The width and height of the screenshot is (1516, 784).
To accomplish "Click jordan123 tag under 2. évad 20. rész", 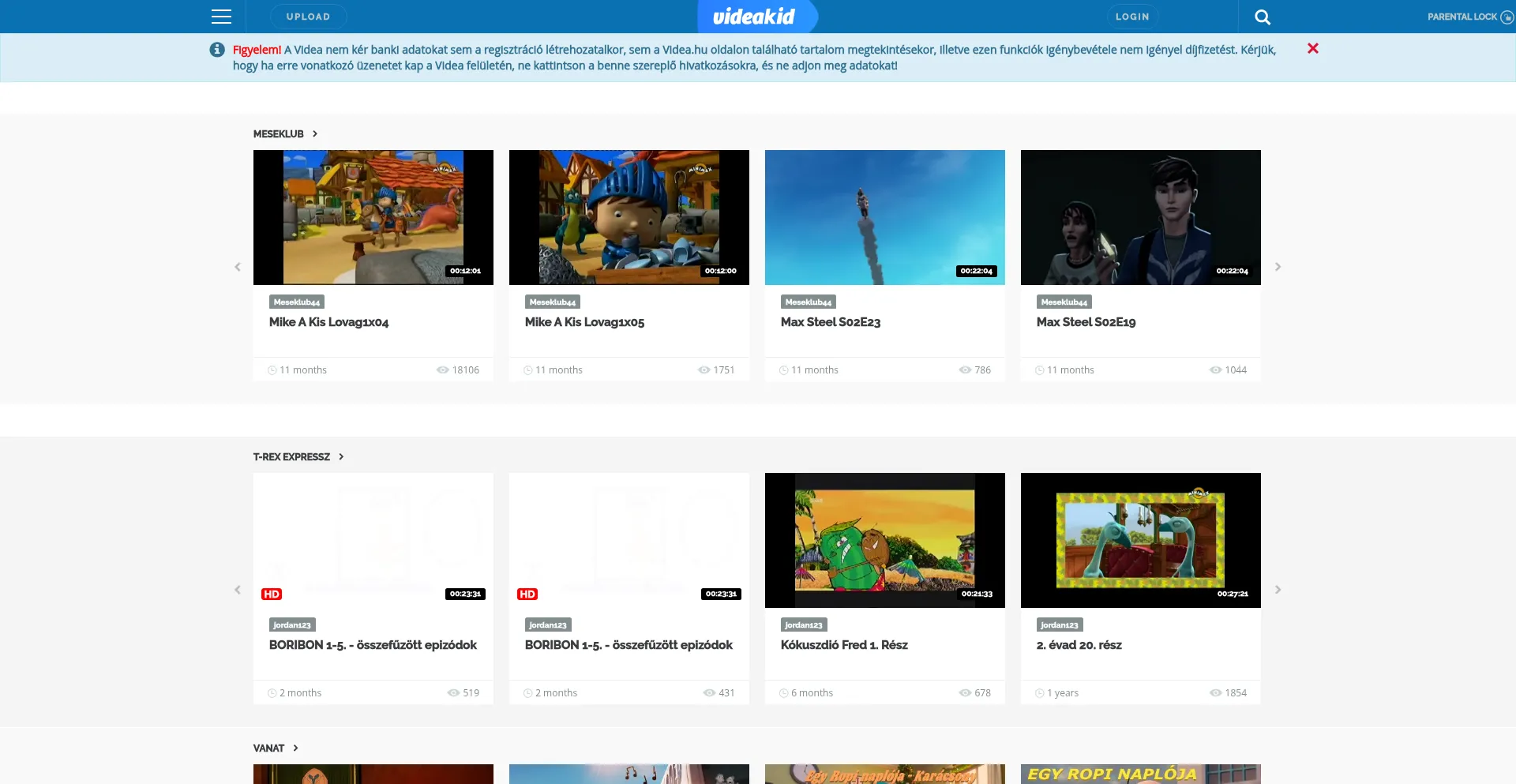I will tap(1059, 625).
